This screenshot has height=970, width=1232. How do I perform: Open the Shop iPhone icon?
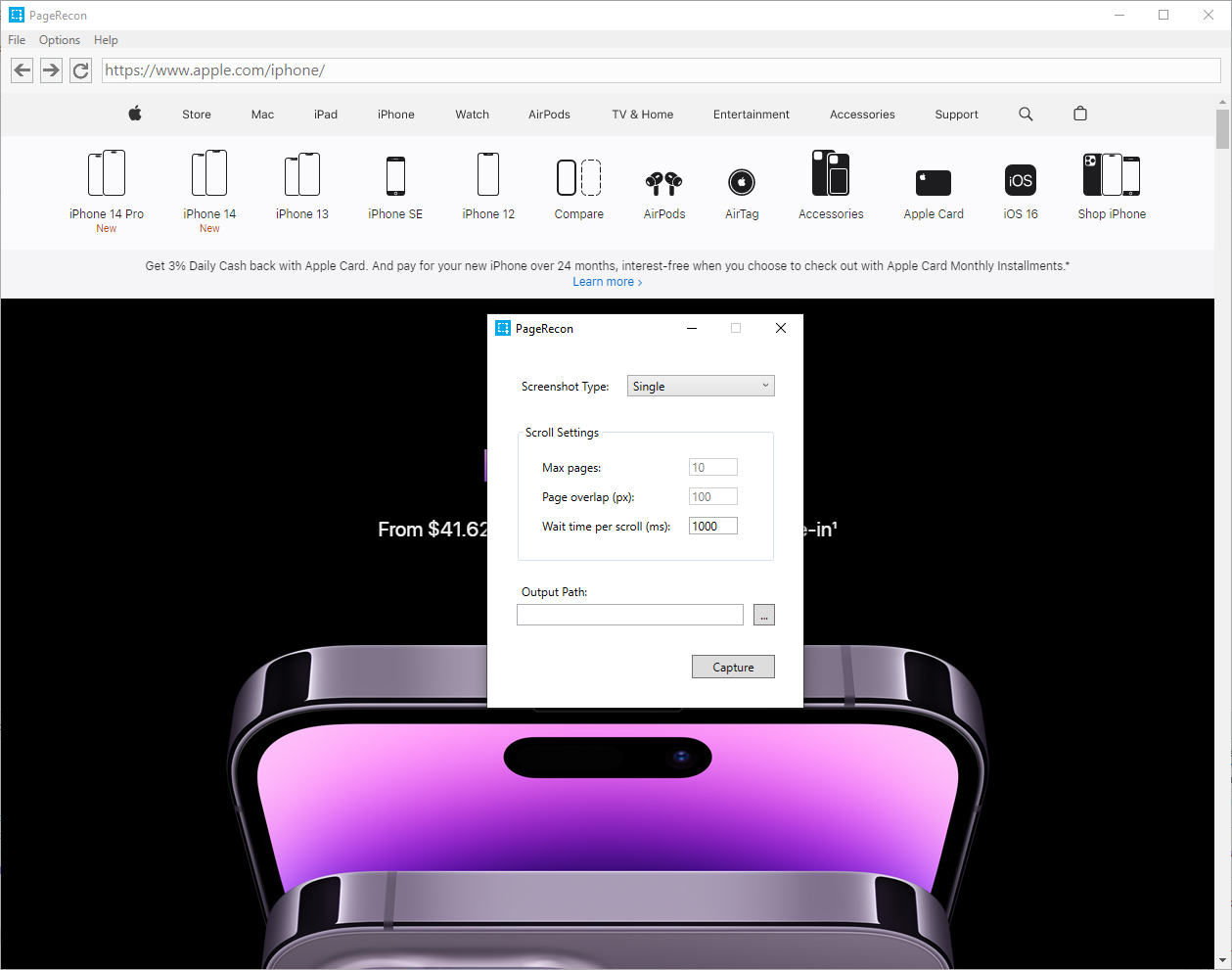1112,174
